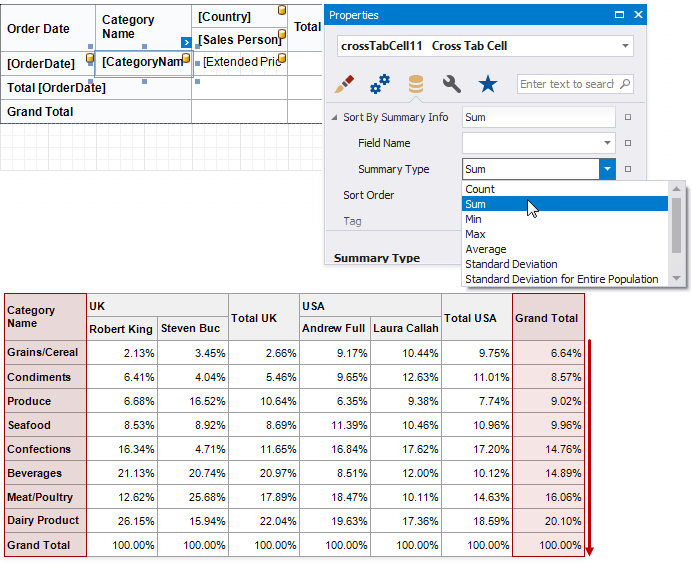This screenshot has height=563, width=692.
Task: Click the property marker beside Field Name
Action: click(x=628, y=143)
